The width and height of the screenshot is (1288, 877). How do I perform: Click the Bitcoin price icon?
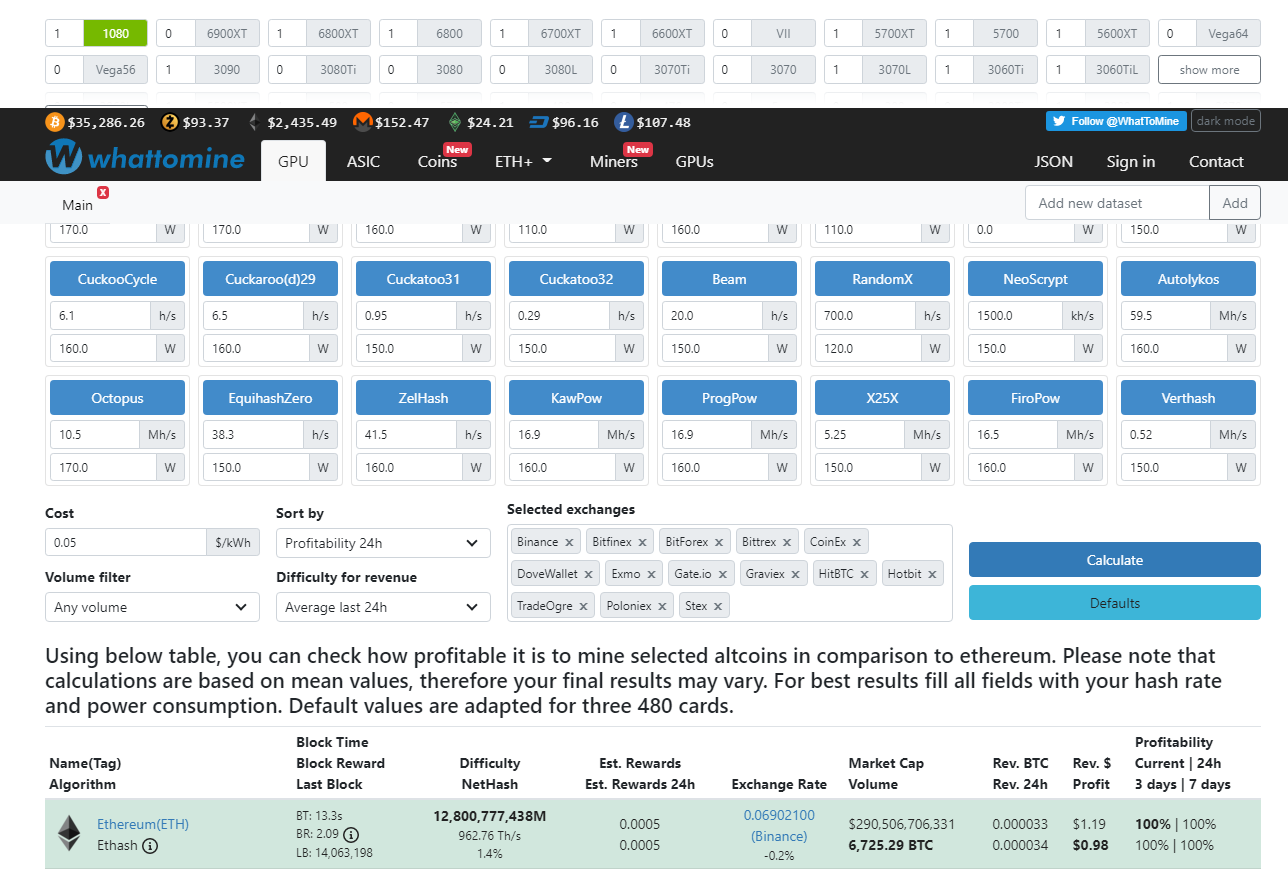point(54,122)
